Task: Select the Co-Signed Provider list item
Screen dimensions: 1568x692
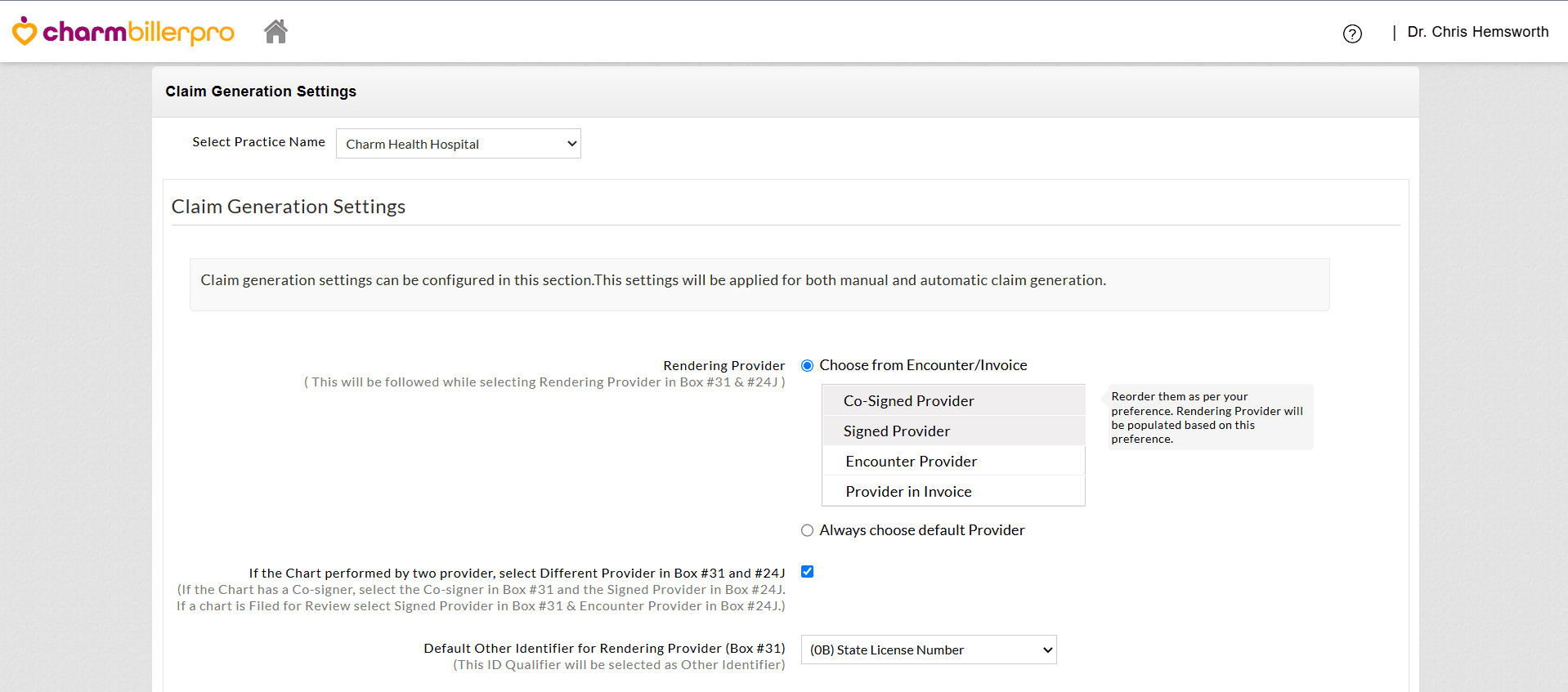Action: (x=953, y=400)
